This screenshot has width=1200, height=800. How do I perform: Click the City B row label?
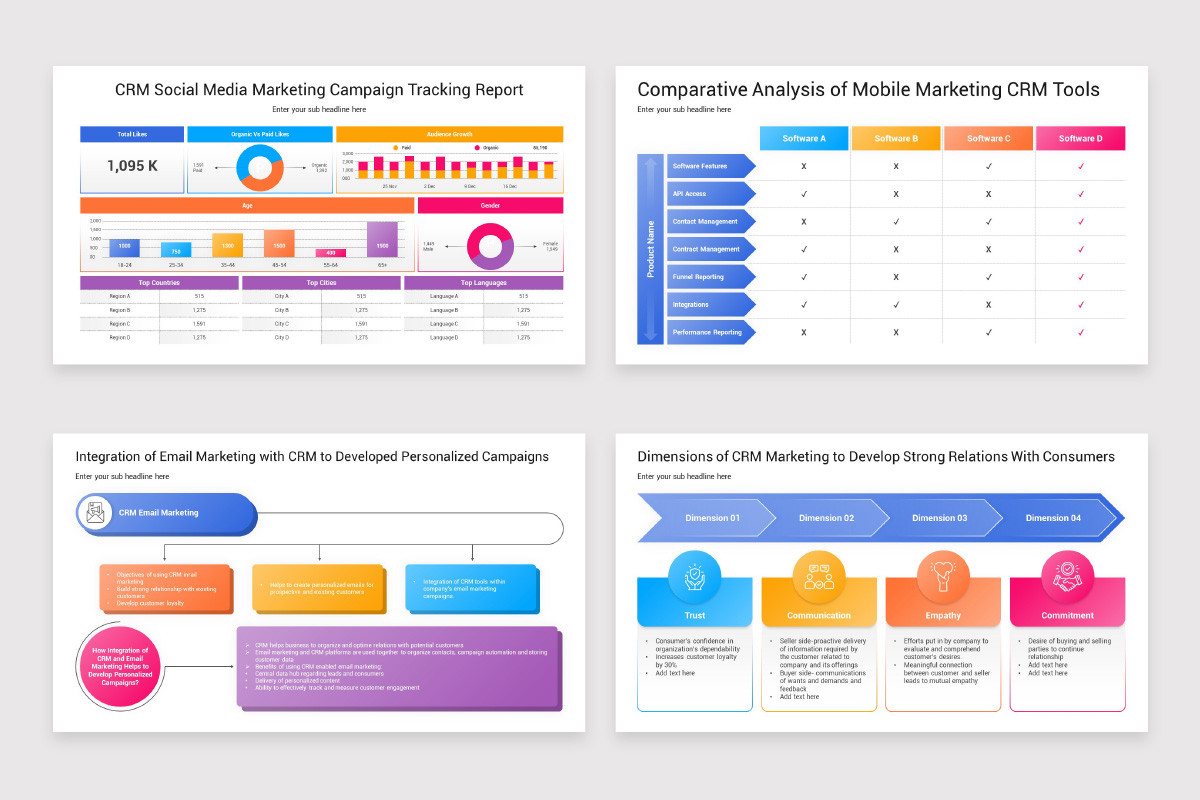coord(281,310)
